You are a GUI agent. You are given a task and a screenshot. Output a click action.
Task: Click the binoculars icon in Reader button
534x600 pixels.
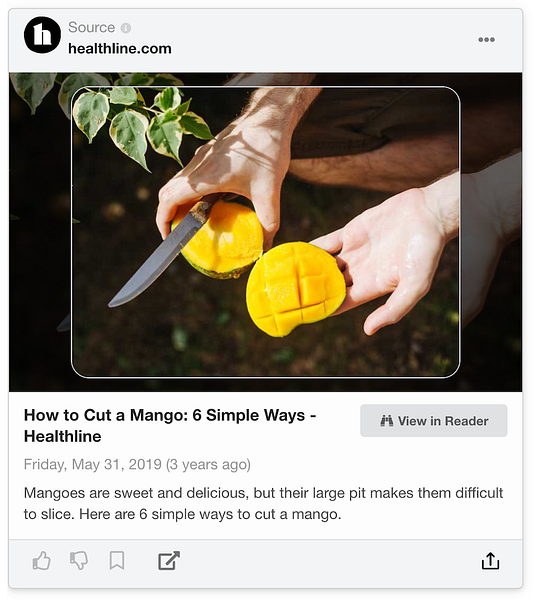386,421
